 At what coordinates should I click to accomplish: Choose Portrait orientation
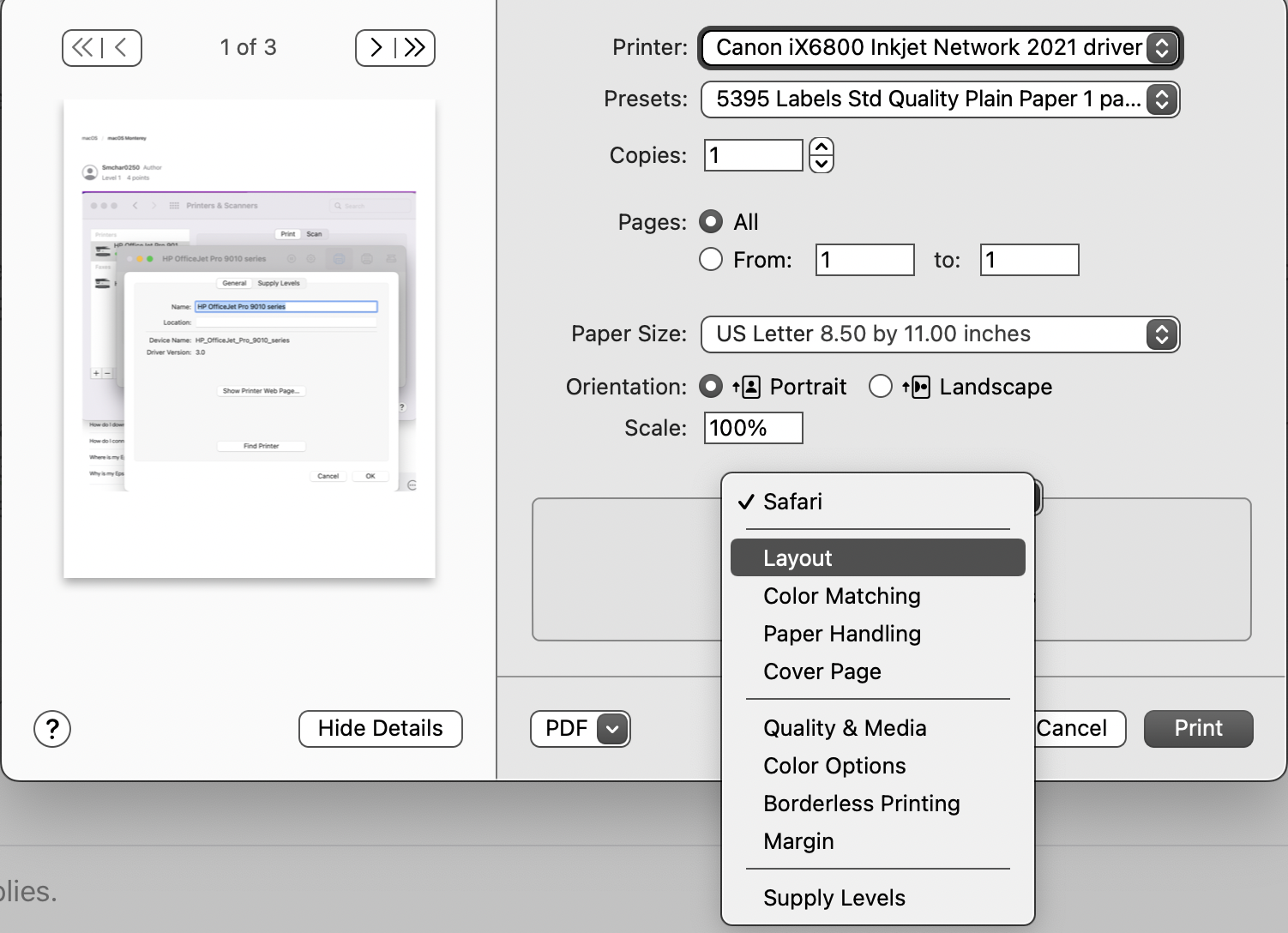tap(711, 387)
